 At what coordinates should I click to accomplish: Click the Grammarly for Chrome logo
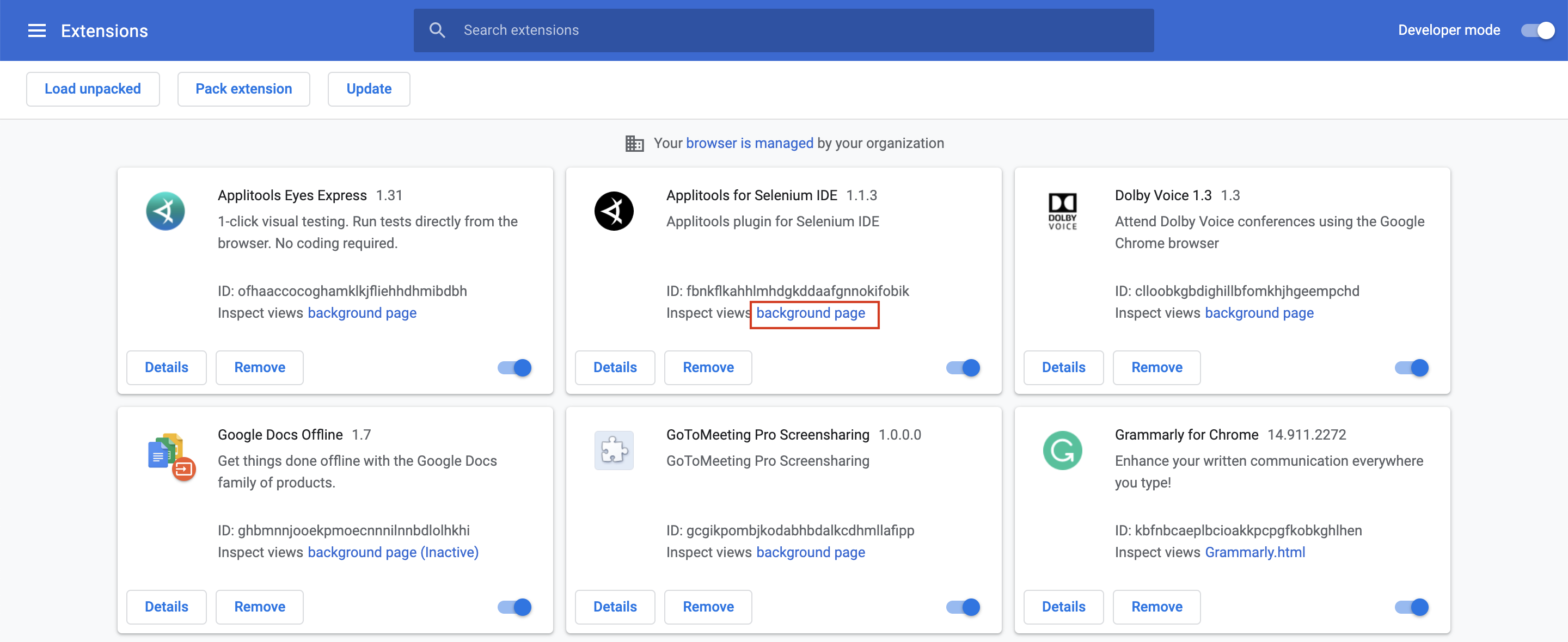1062,450
